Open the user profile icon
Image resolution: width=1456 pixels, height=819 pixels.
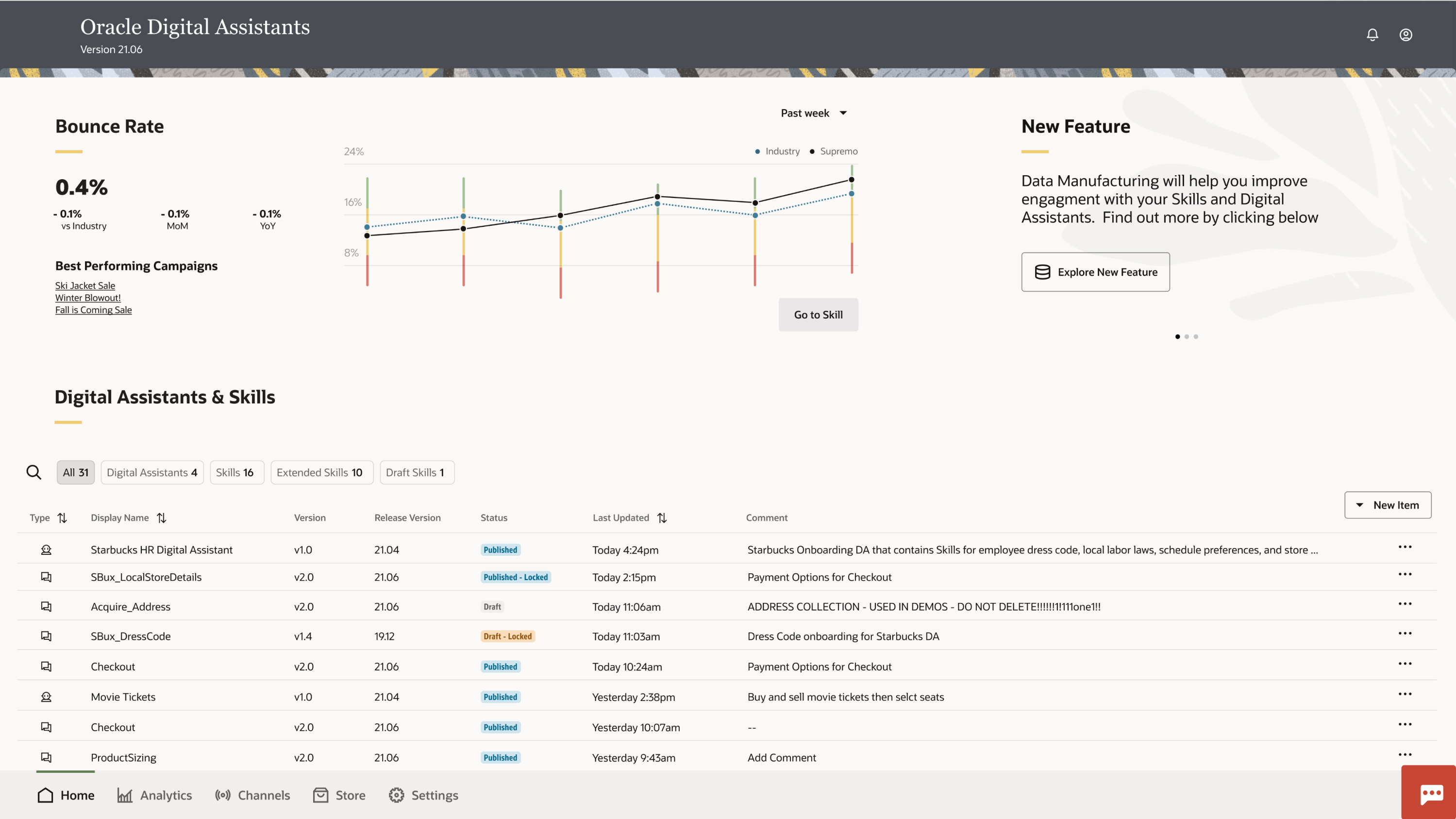click(x=1406, y=35)
